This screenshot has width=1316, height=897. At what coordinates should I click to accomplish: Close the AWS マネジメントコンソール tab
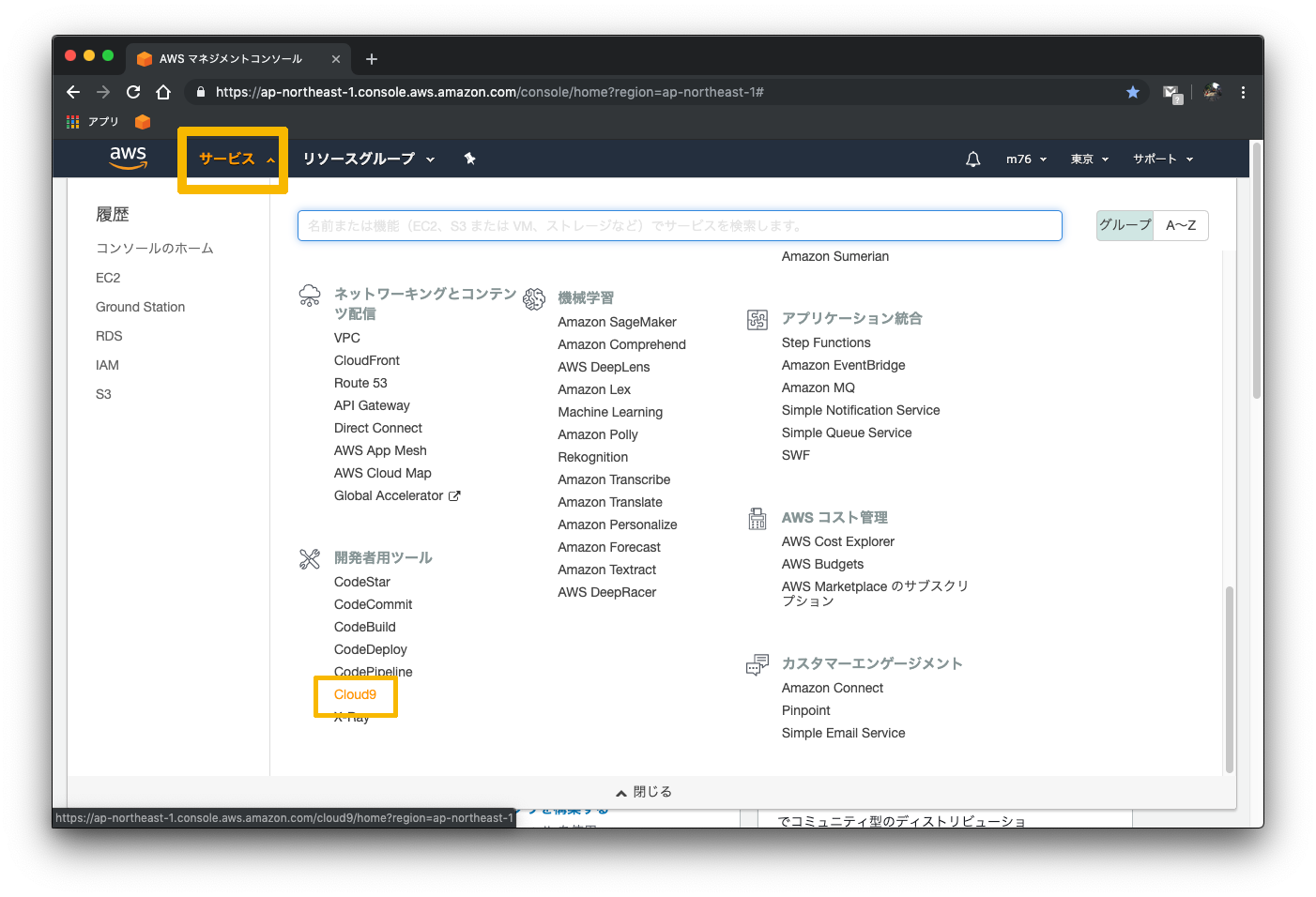336,59
